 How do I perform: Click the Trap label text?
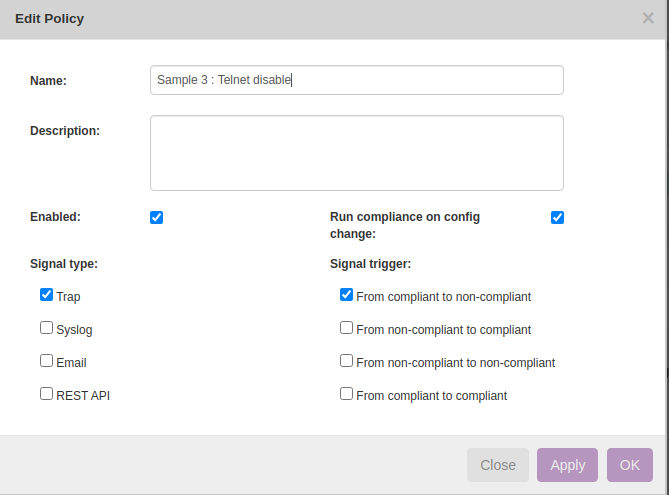[68, 297]
